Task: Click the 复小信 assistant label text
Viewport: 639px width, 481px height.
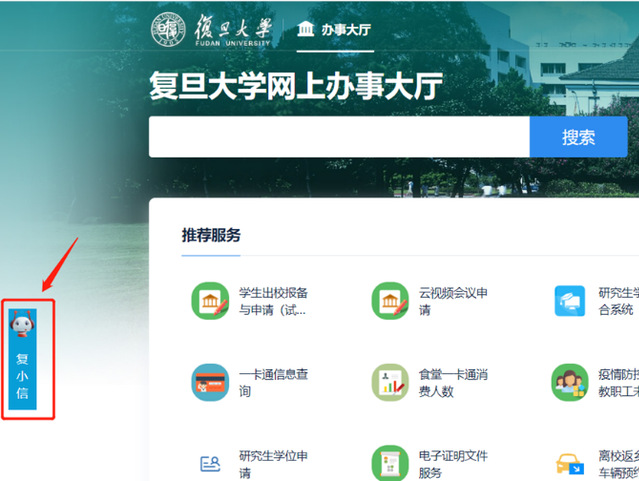Action: point(22,376)
